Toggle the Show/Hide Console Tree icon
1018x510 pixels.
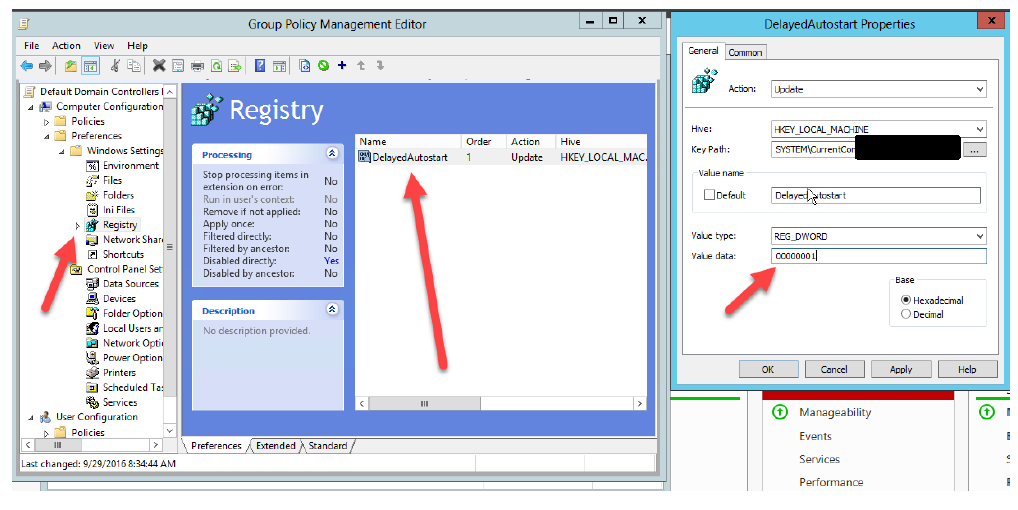coord(90,66)
